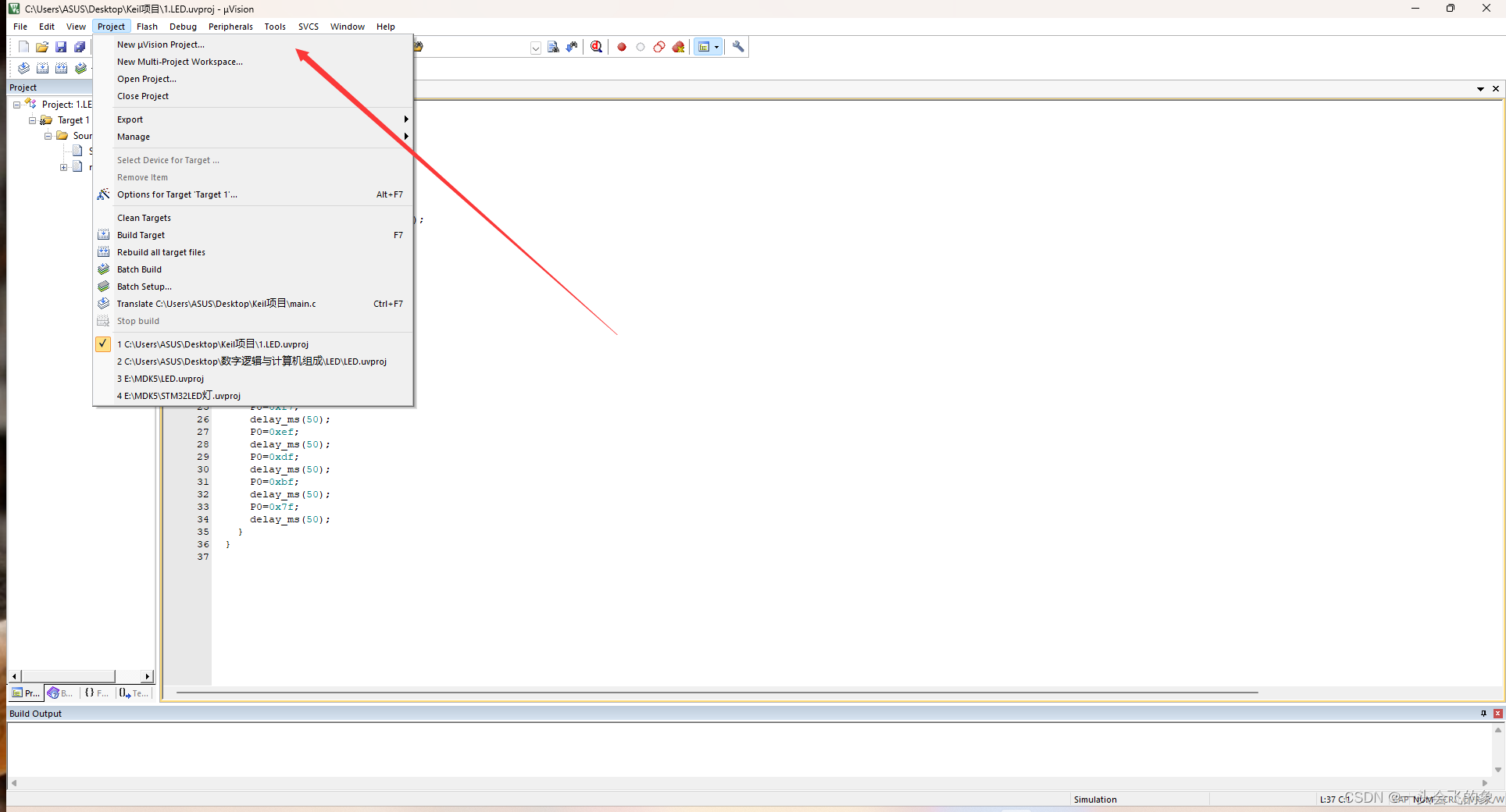Open Batch Setup menu entry

[253, 287]
